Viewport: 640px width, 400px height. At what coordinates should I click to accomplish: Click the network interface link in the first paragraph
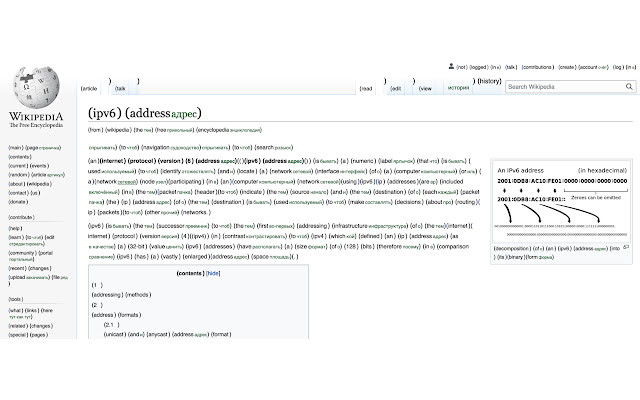(318, 171)
